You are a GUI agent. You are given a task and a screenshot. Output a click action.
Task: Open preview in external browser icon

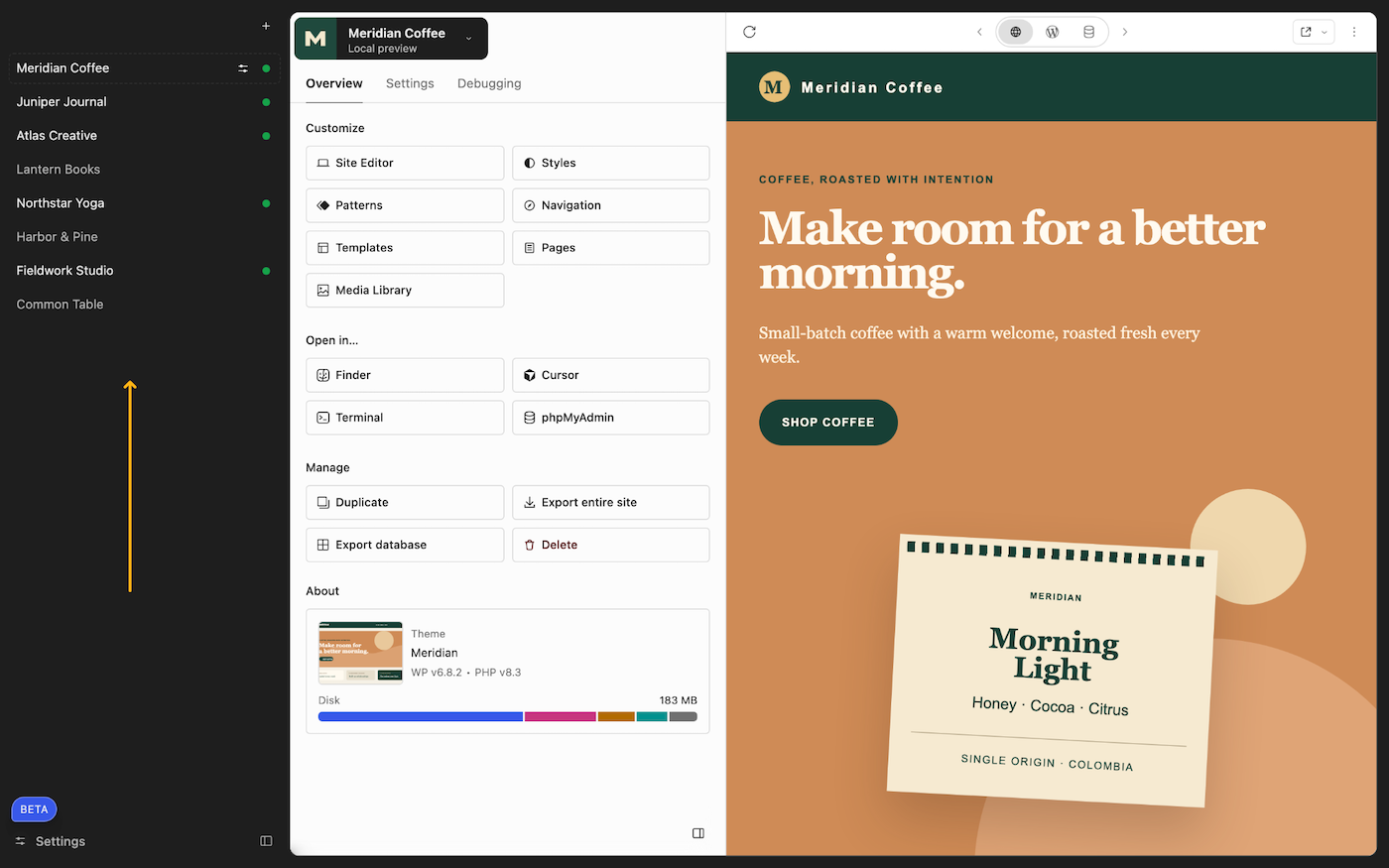(x=1306, y=32)
